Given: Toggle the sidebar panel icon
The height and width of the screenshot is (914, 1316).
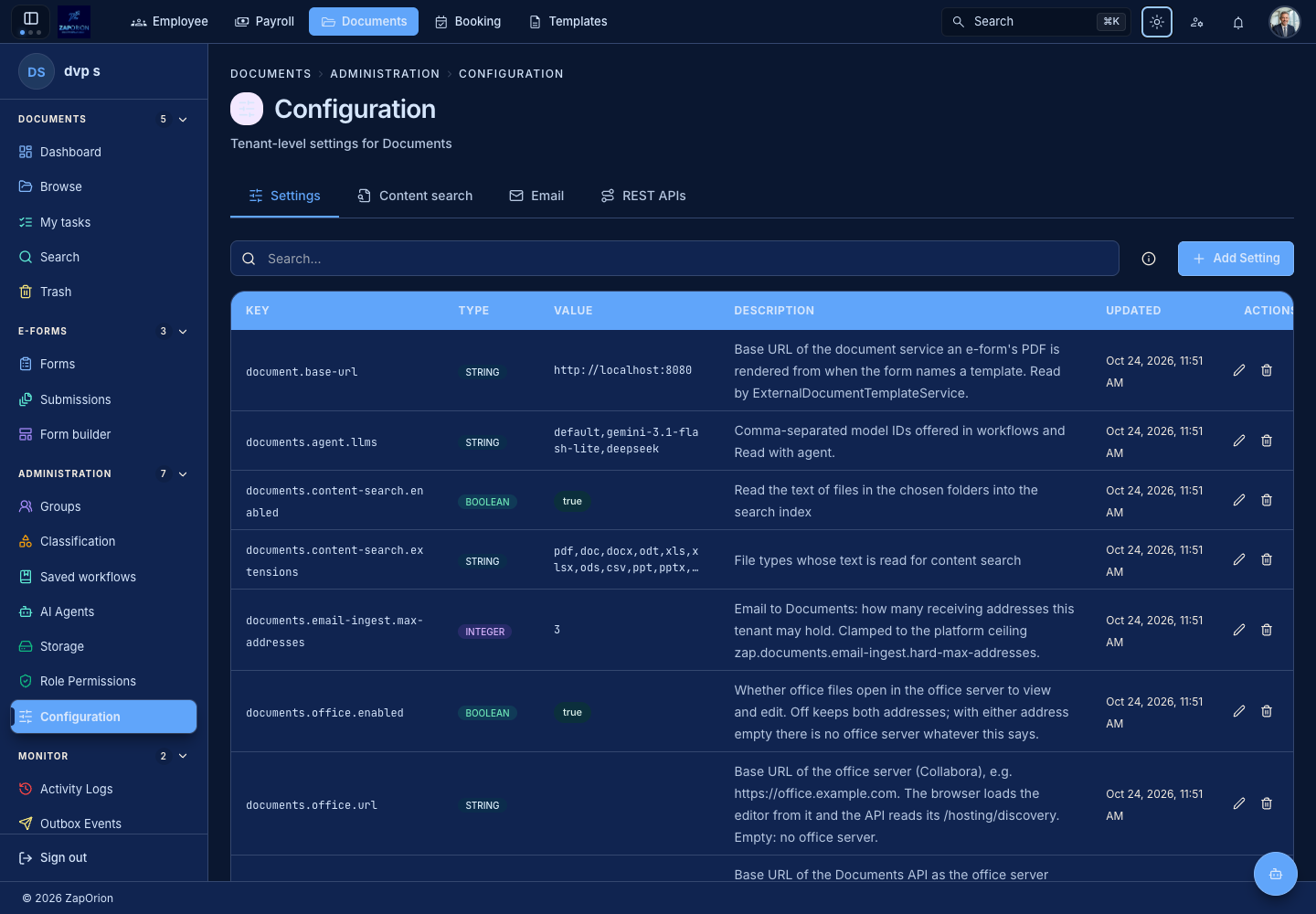Looking at the screenshot, I should point(30,18).
